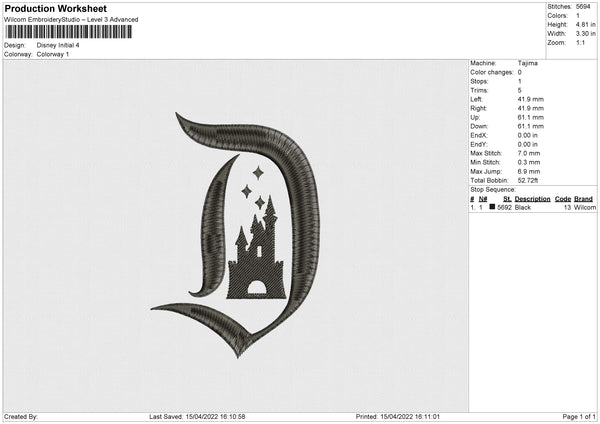
Task: Click the Height value 4.81 in
Action: click(585, 24)
